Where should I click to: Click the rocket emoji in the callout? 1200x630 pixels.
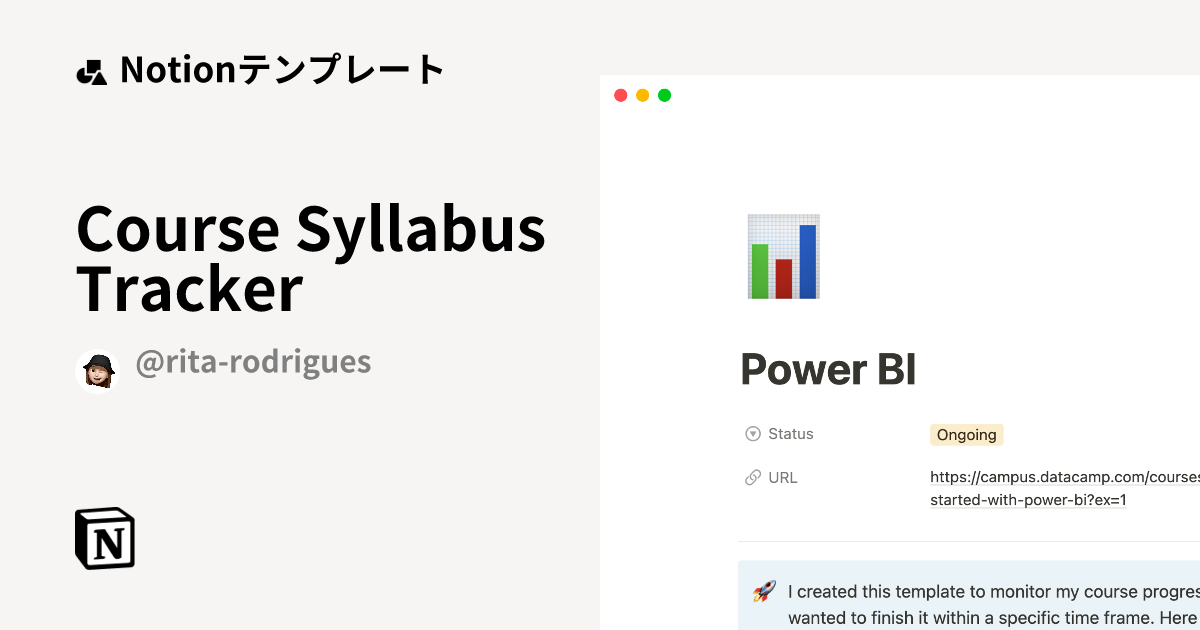tap(762, 591)
